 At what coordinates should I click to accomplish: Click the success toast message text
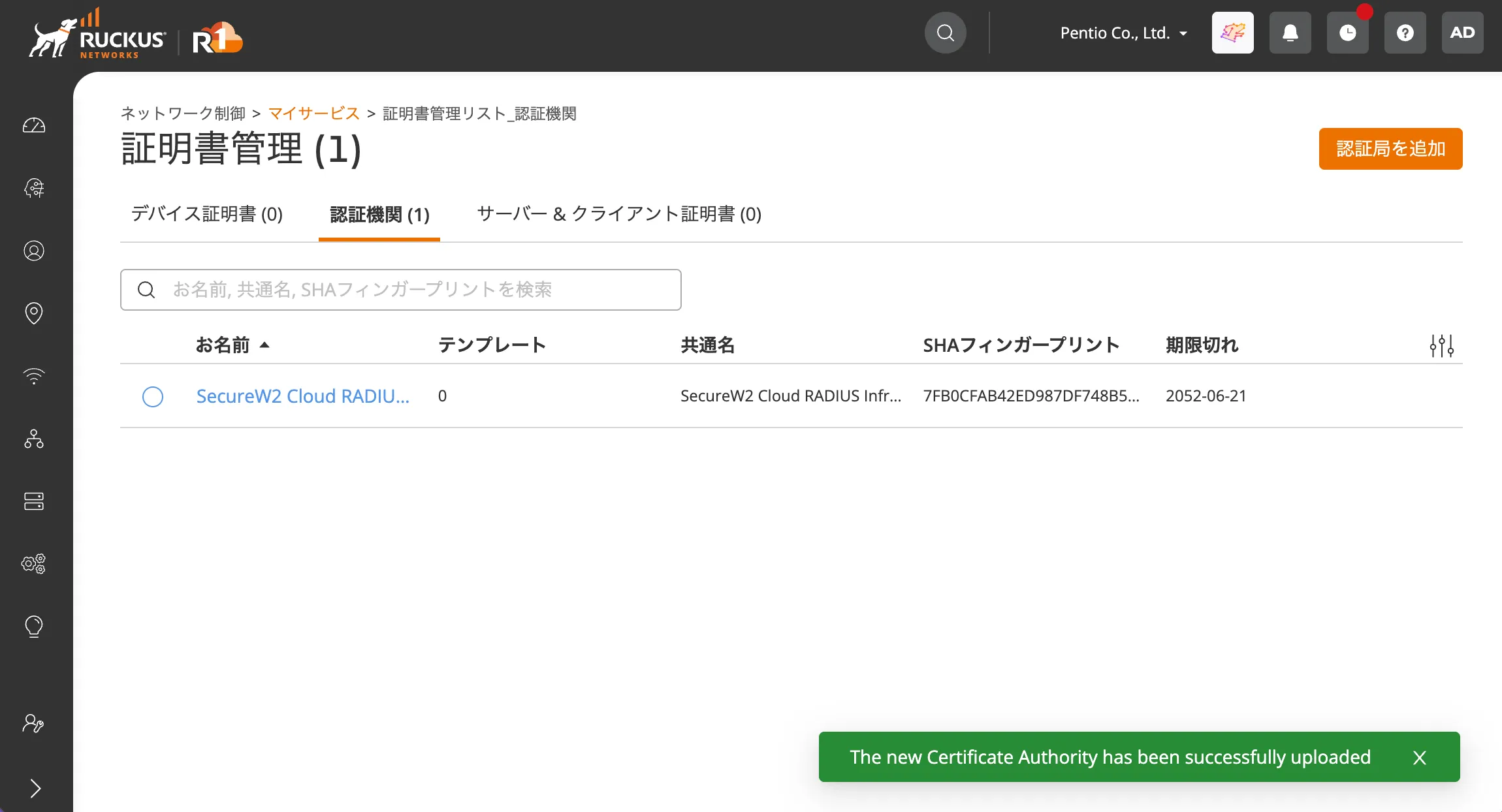pyautogui.click(x=1110, y=757)
